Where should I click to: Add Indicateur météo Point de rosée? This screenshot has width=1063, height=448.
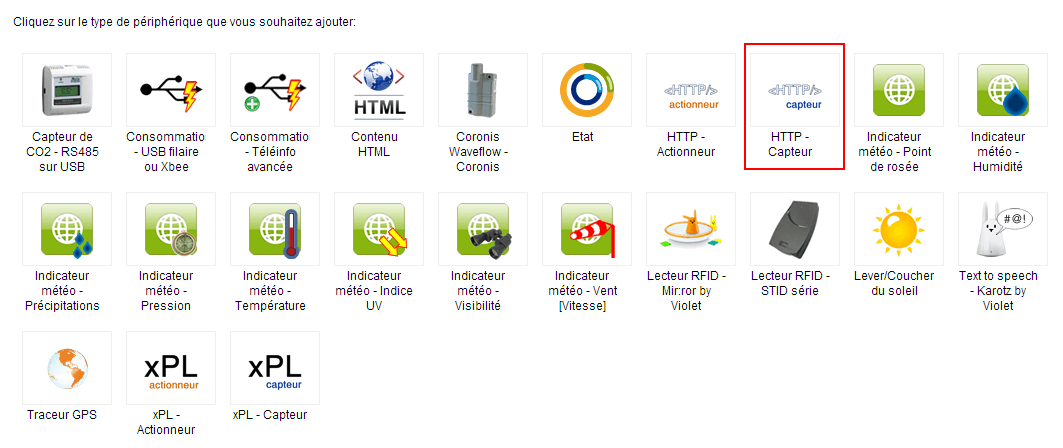coord(898,90)
